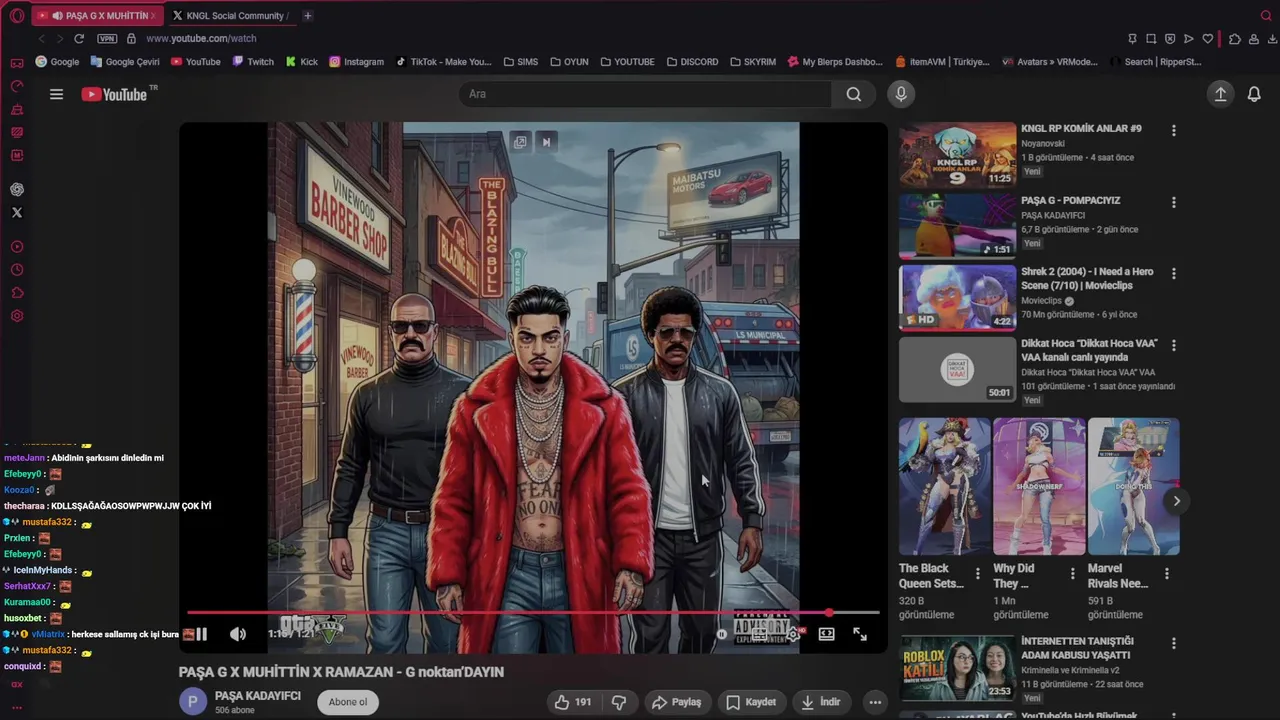1280x720 pixels.
Task: Switch to theater mode
Action: click(x=826, y=634)
